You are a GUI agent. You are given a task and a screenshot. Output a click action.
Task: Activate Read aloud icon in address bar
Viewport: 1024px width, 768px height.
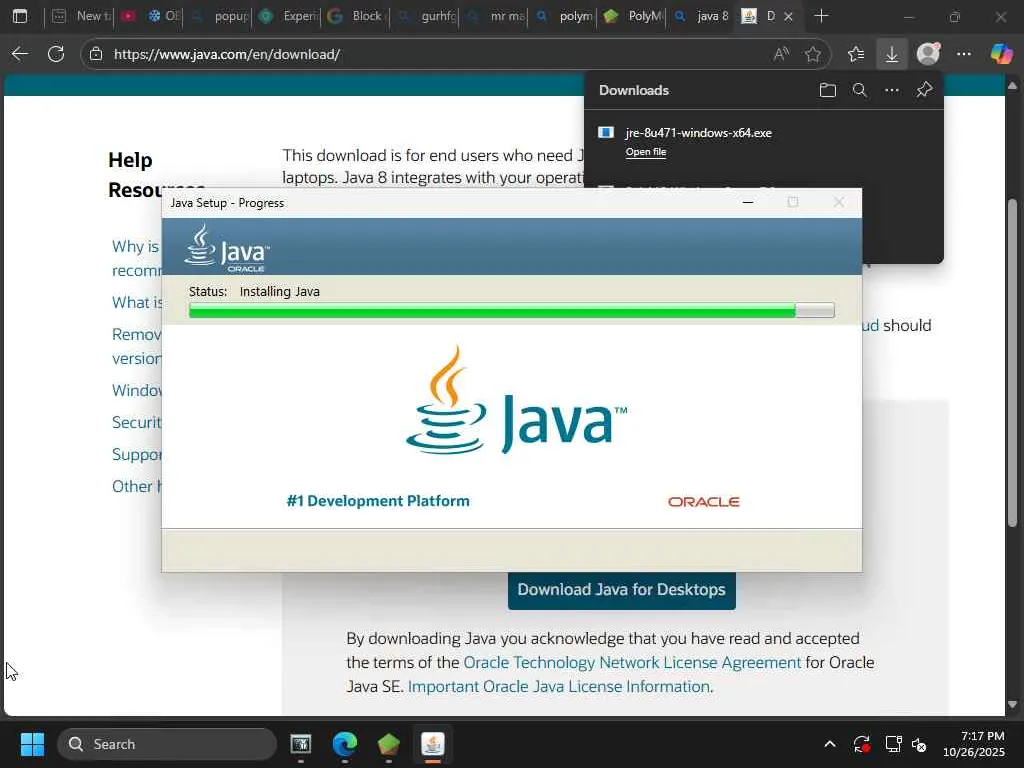pyautogui.click(x=781, y=54)
